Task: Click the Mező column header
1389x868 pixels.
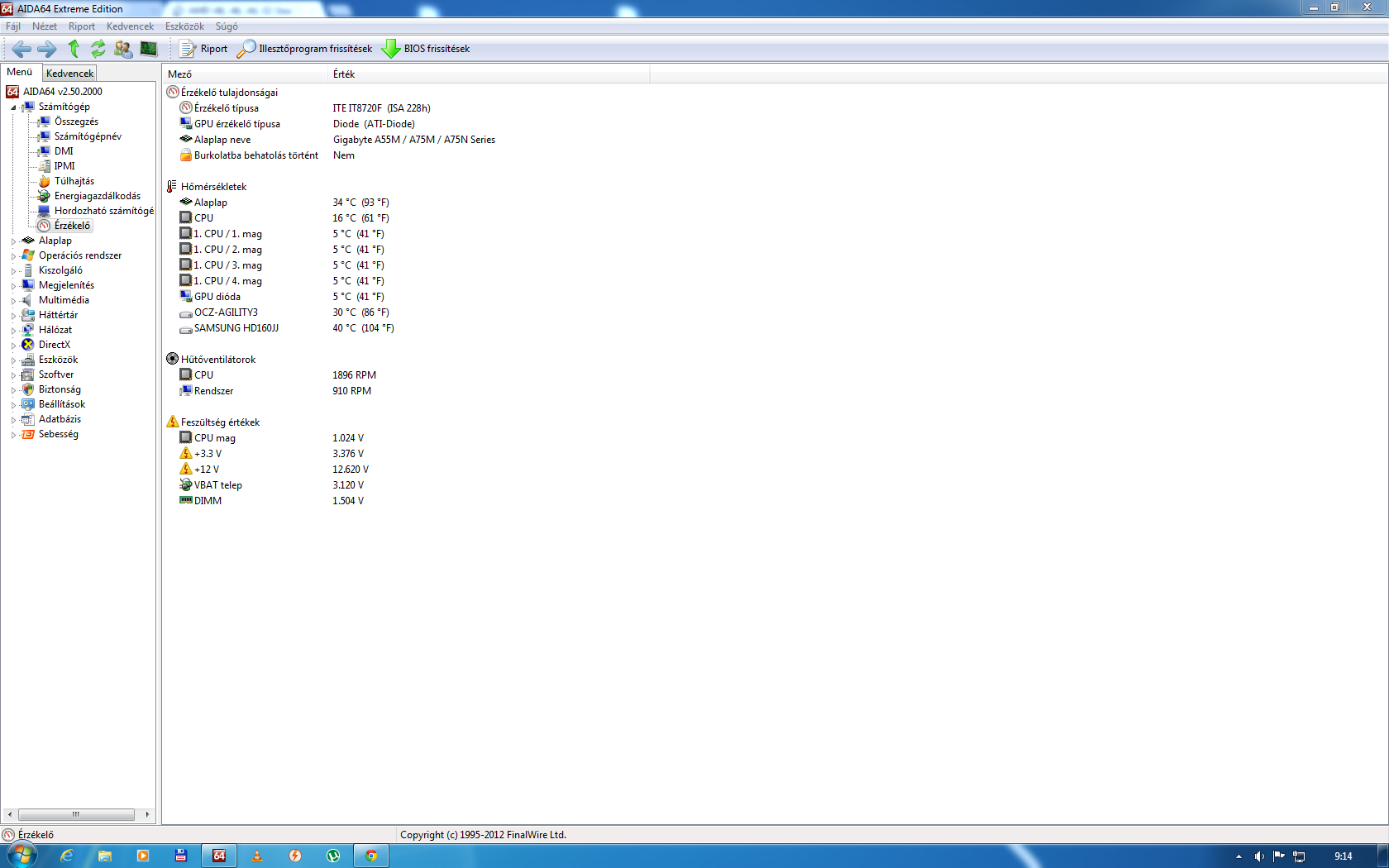Action: click(245, 74)
